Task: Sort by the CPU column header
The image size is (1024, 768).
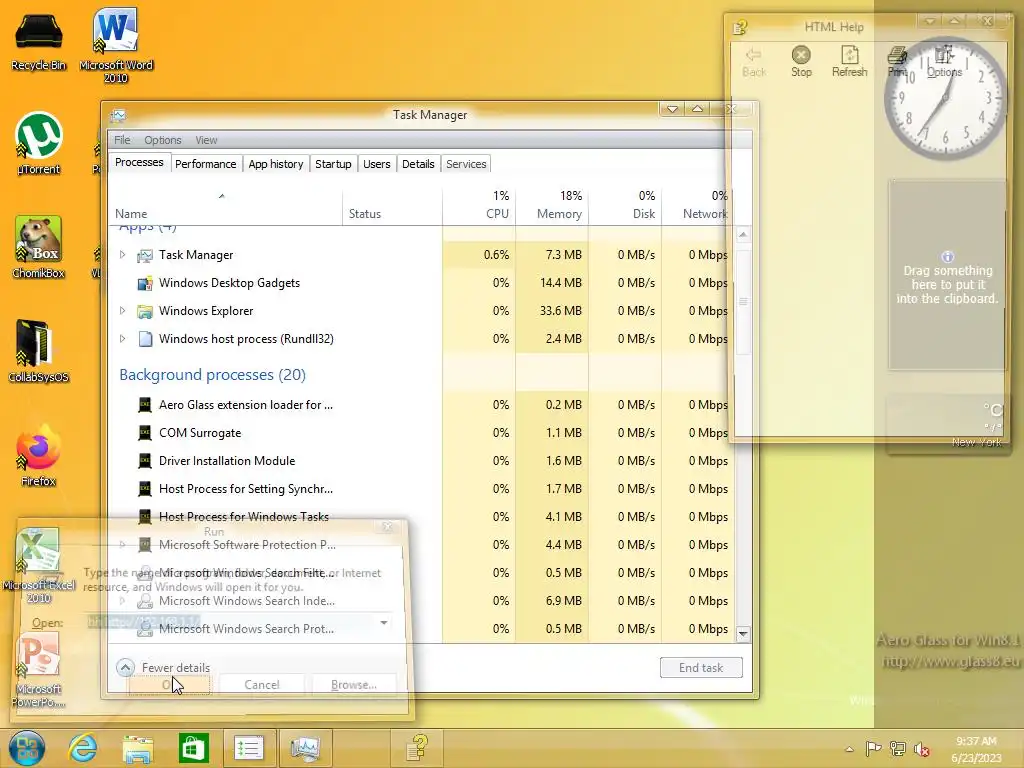Action: pos(479,207)
